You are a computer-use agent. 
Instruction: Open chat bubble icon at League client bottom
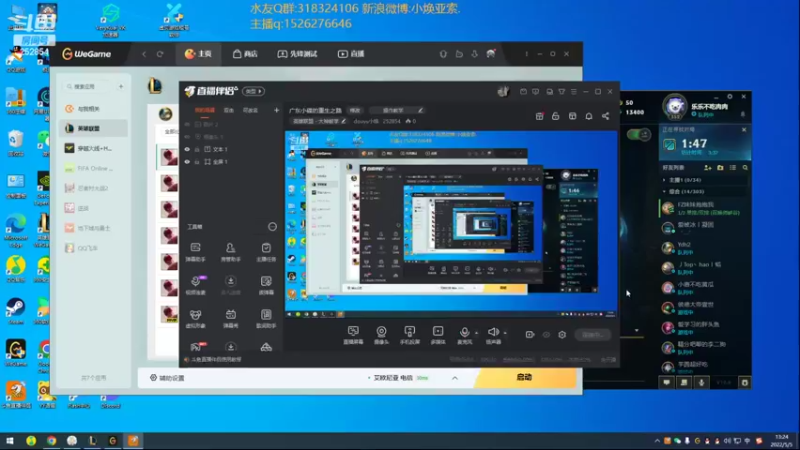(x=667, y=382)
